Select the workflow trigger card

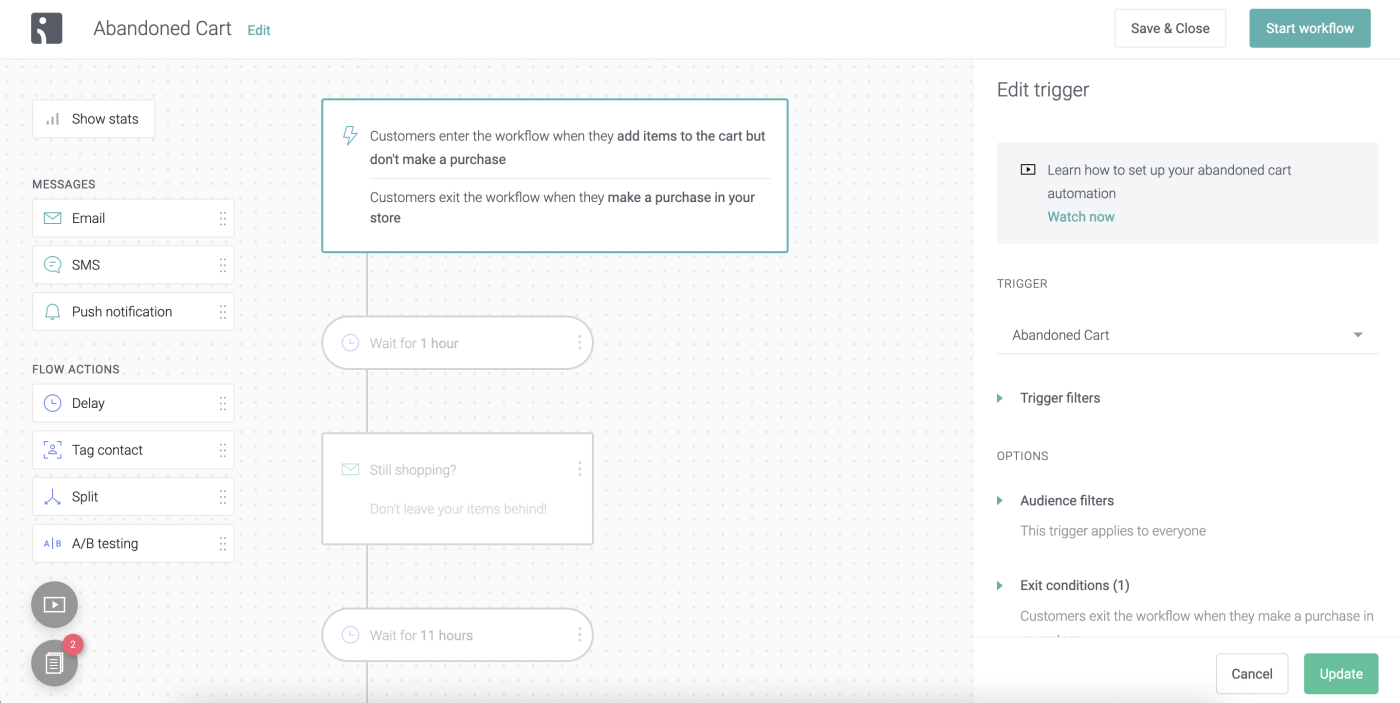[x=555, y=175]
